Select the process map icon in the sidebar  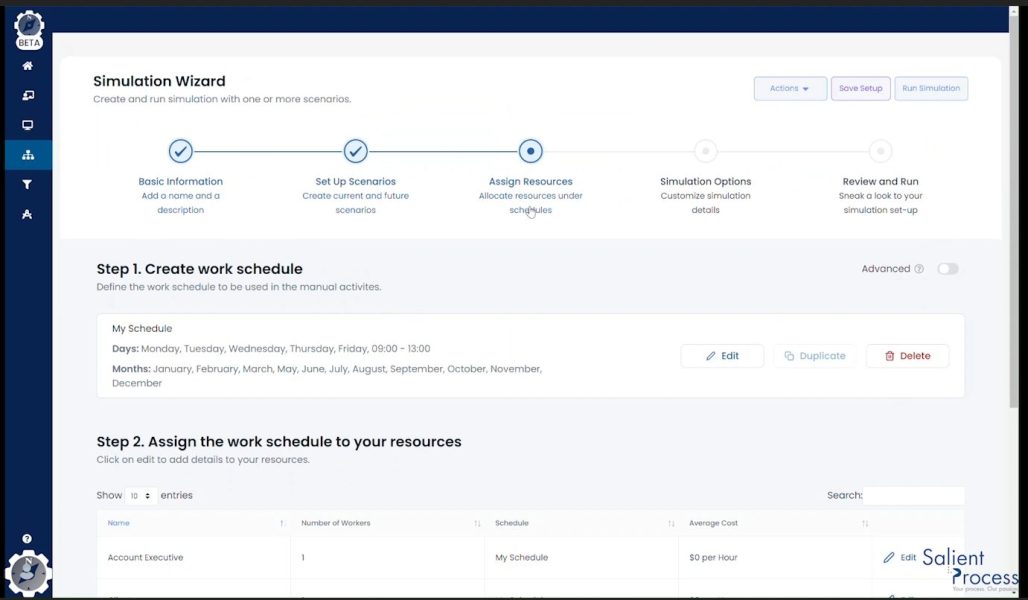(27, 214)
